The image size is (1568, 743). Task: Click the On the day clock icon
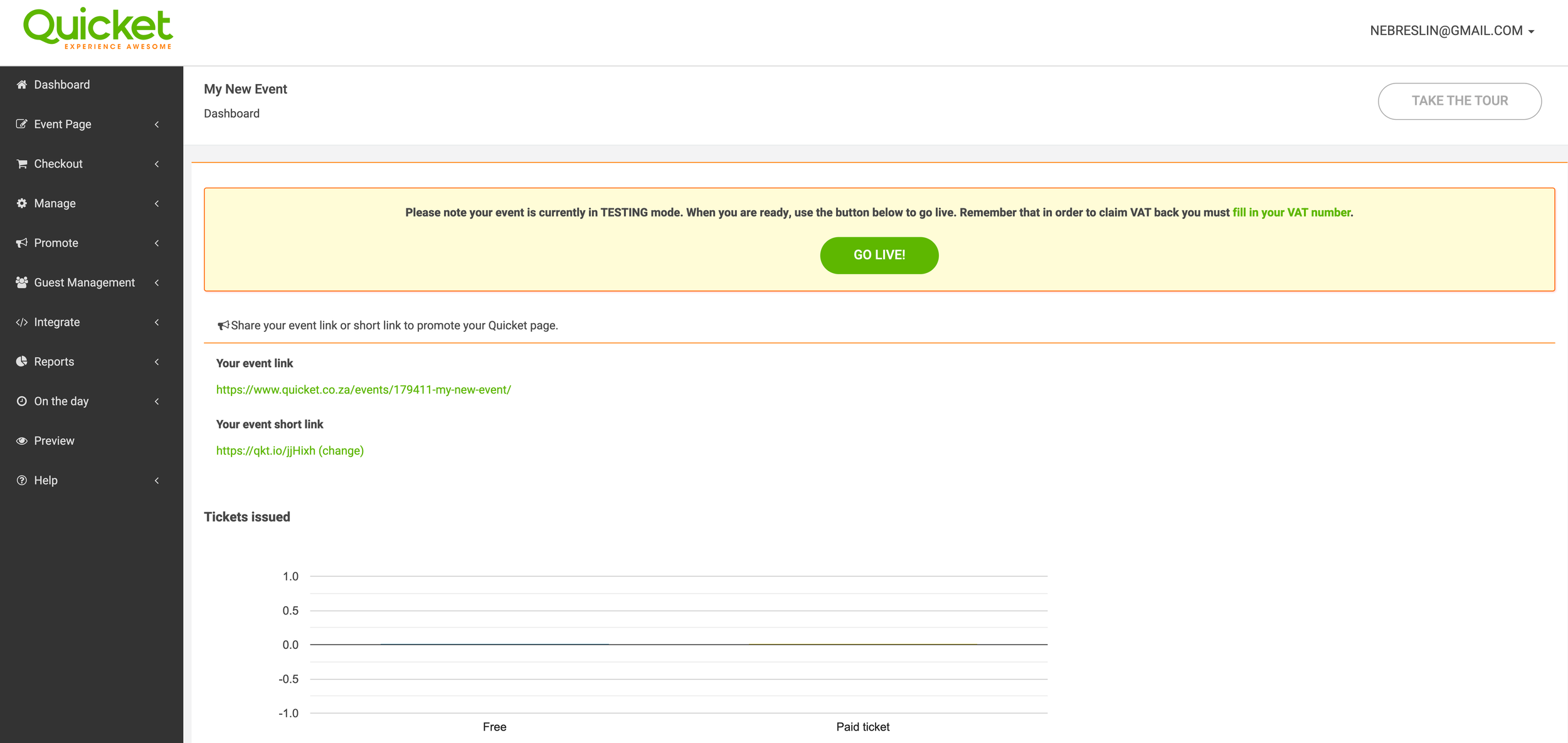(x=22, y=401)
